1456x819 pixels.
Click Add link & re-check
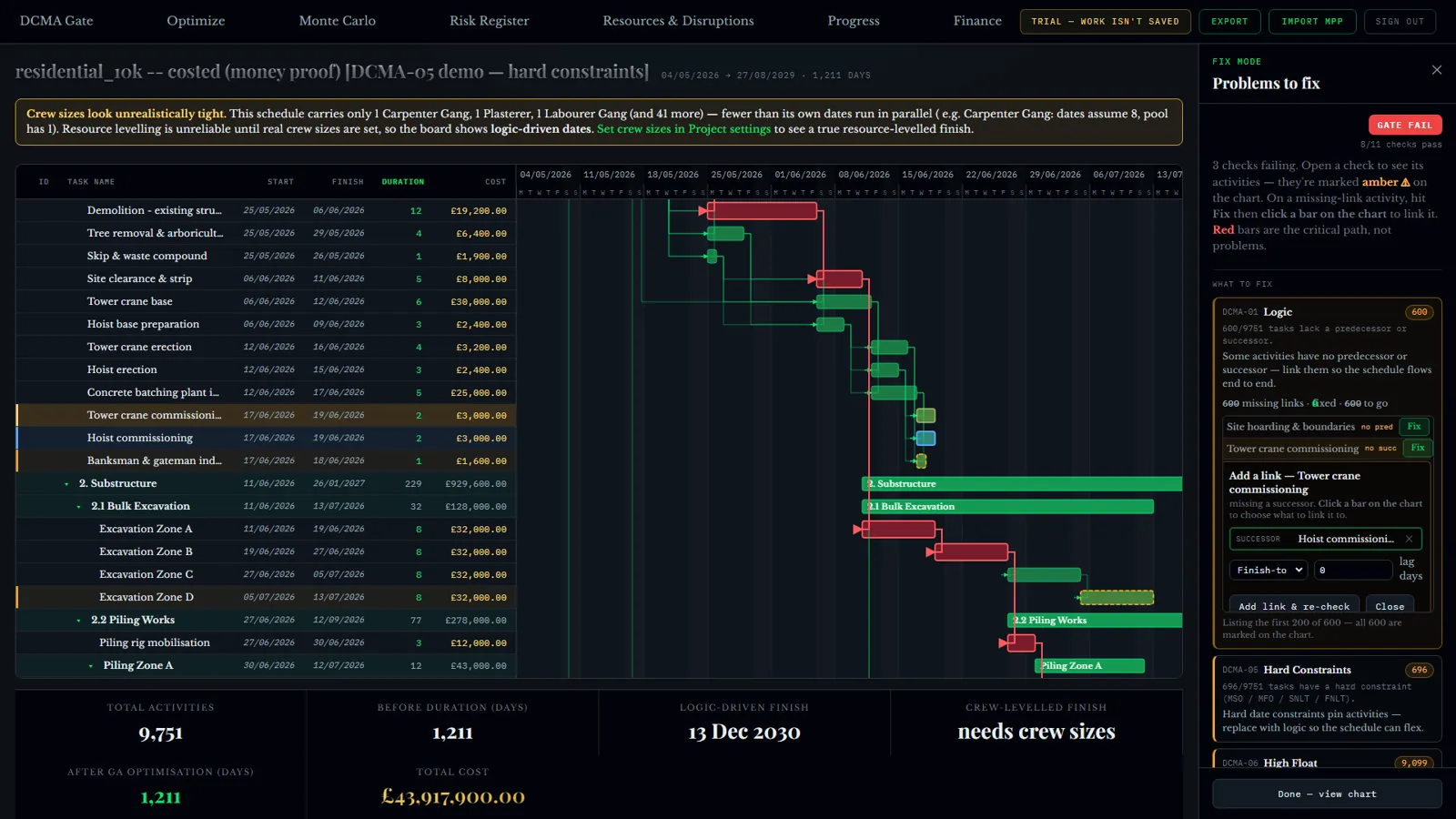(x=1294, y=606)
